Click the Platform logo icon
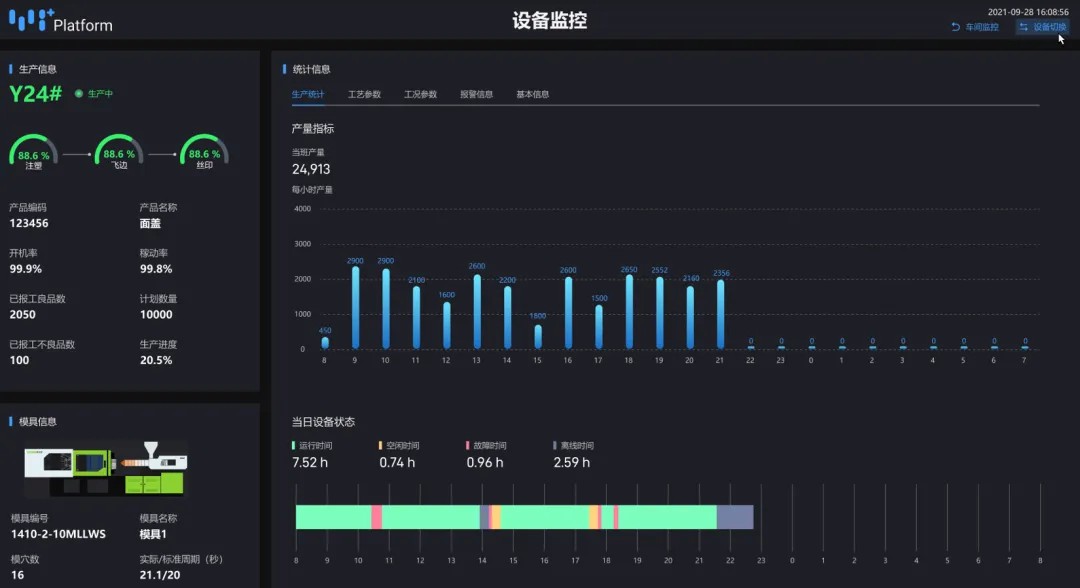Screen dimensions: 1080x588 click(x=30, y=18)
